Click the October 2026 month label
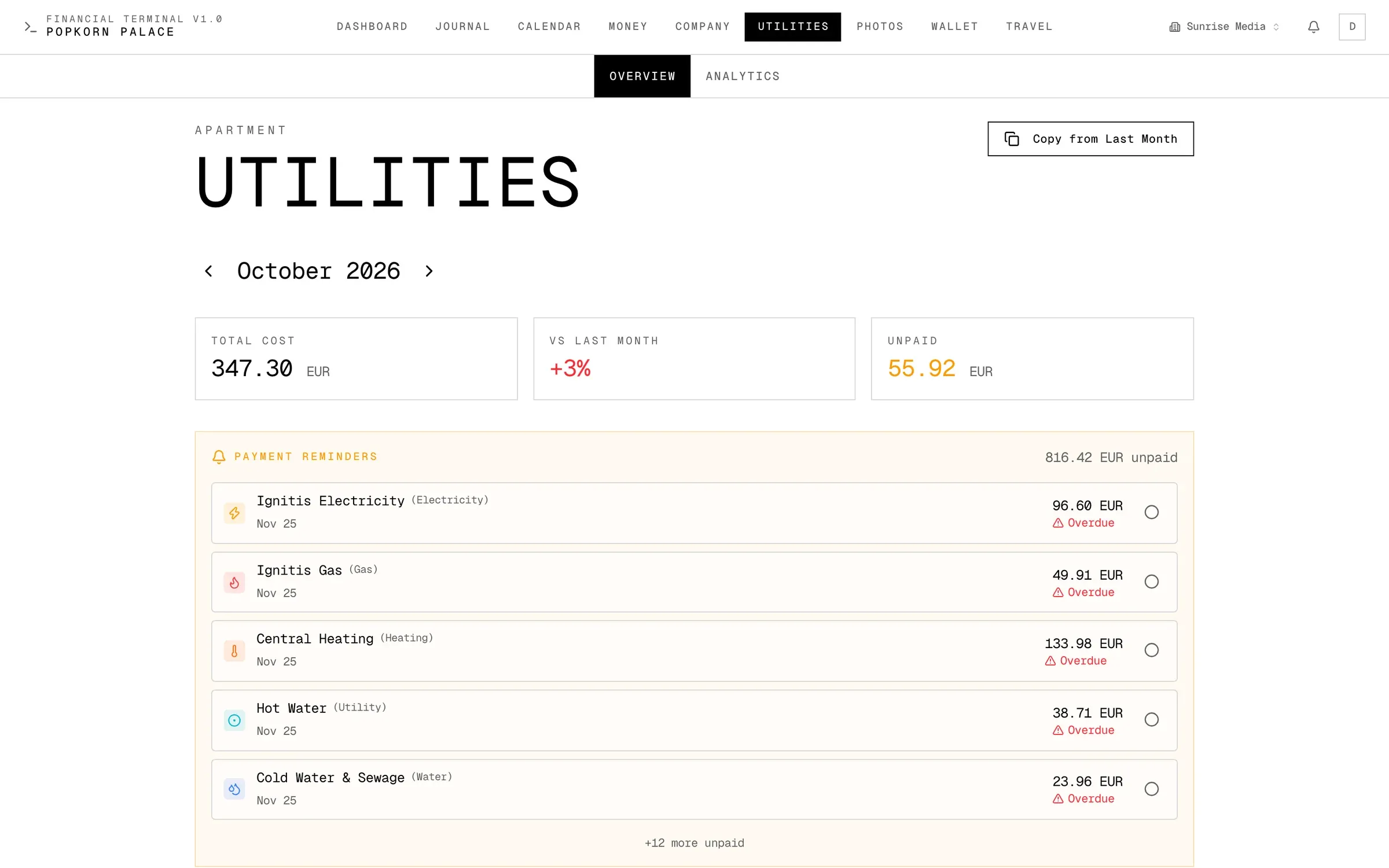 [x=319, y=271]
